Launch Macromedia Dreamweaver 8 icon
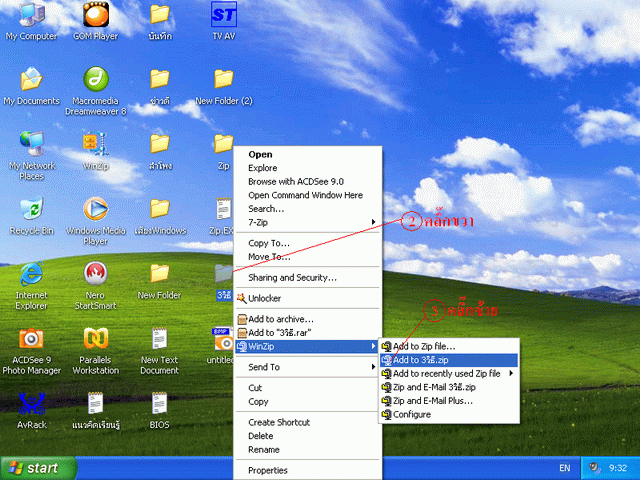Viewport: 640px width, 480px height. (x=96, y=91)
